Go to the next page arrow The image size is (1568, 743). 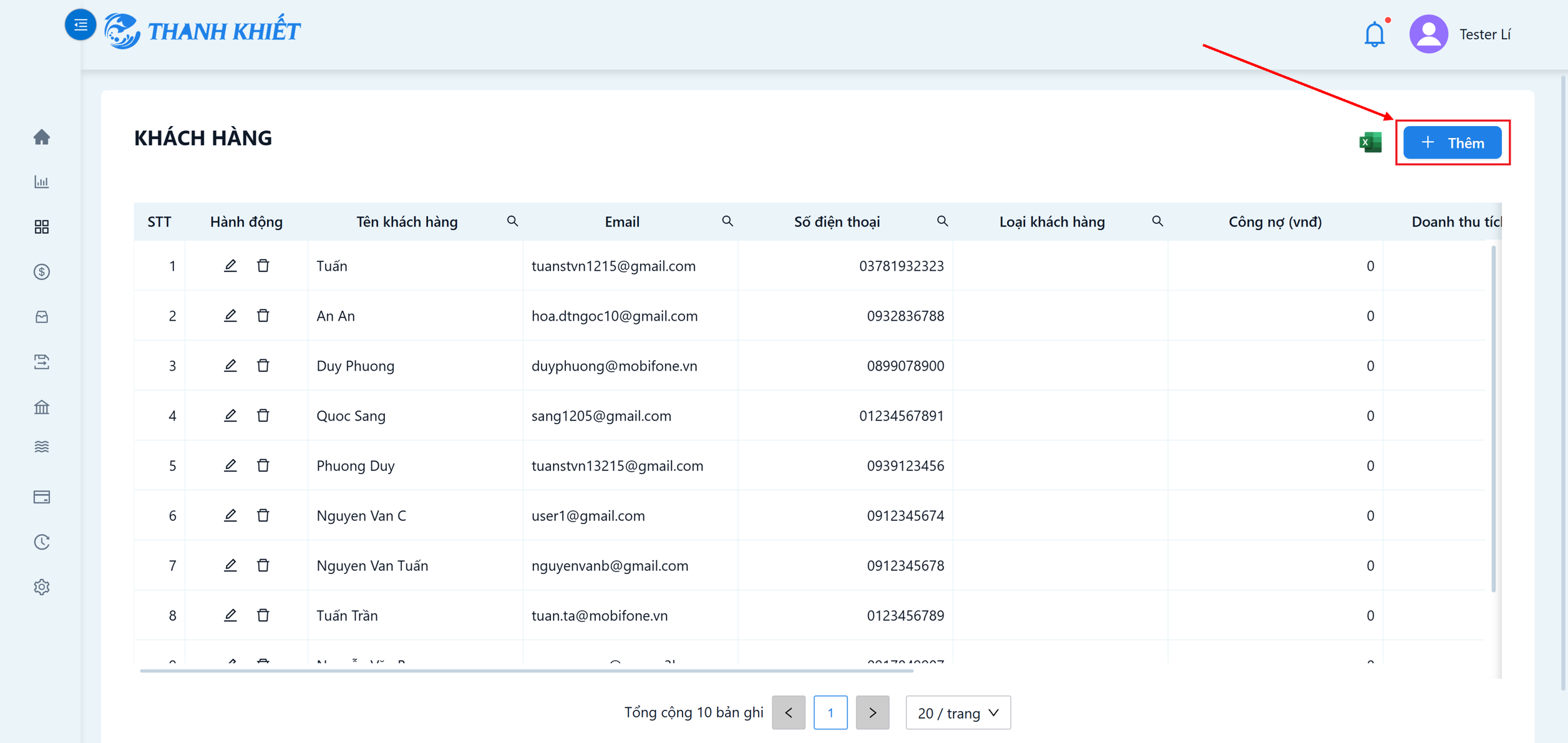pos(872,712)
